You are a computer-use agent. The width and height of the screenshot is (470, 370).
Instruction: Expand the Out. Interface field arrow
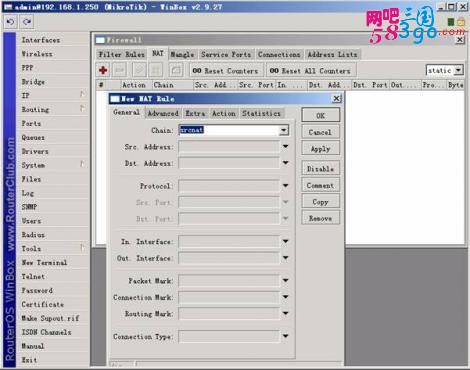pos(286,258)
